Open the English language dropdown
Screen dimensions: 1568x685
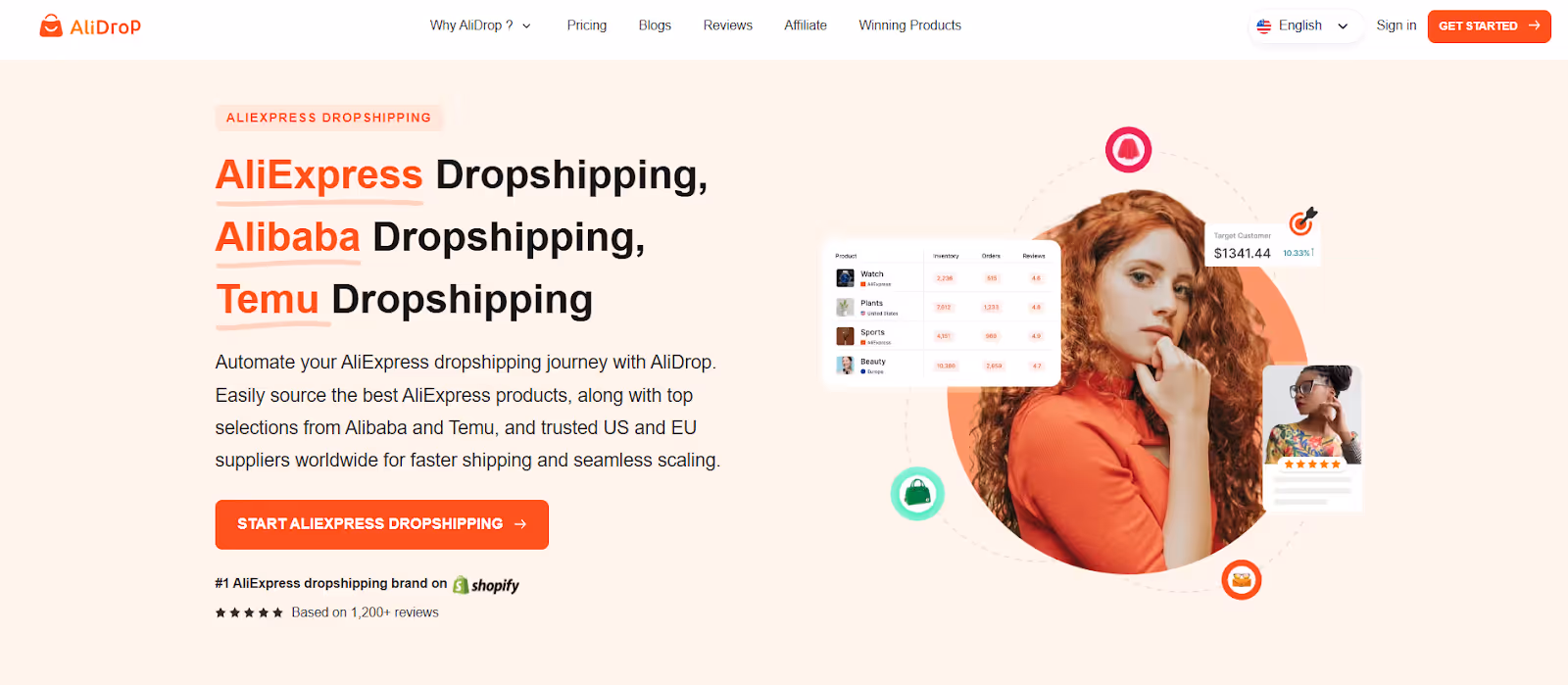[1303, 26]
